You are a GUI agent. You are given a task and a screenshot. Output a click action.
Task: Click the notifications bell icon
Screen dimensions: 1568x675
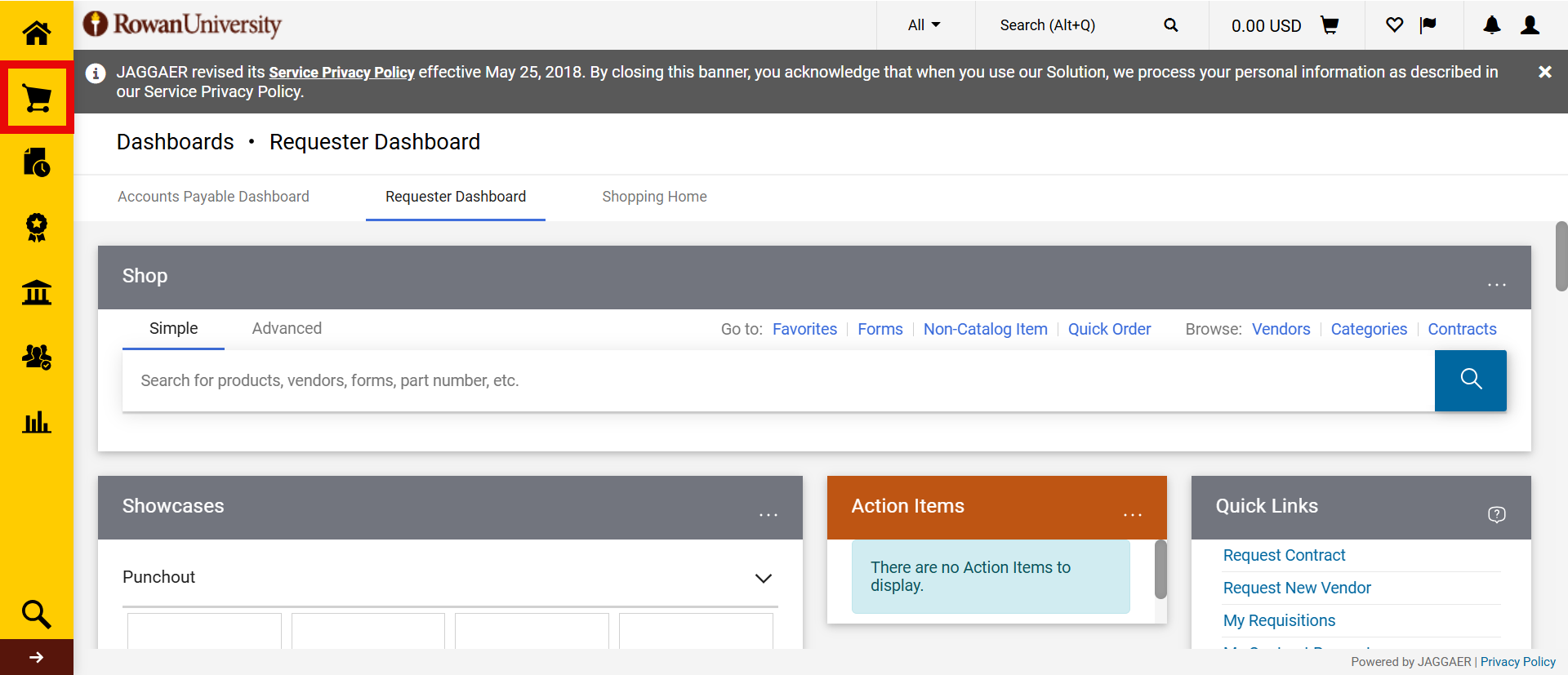tap(1491, 25)
